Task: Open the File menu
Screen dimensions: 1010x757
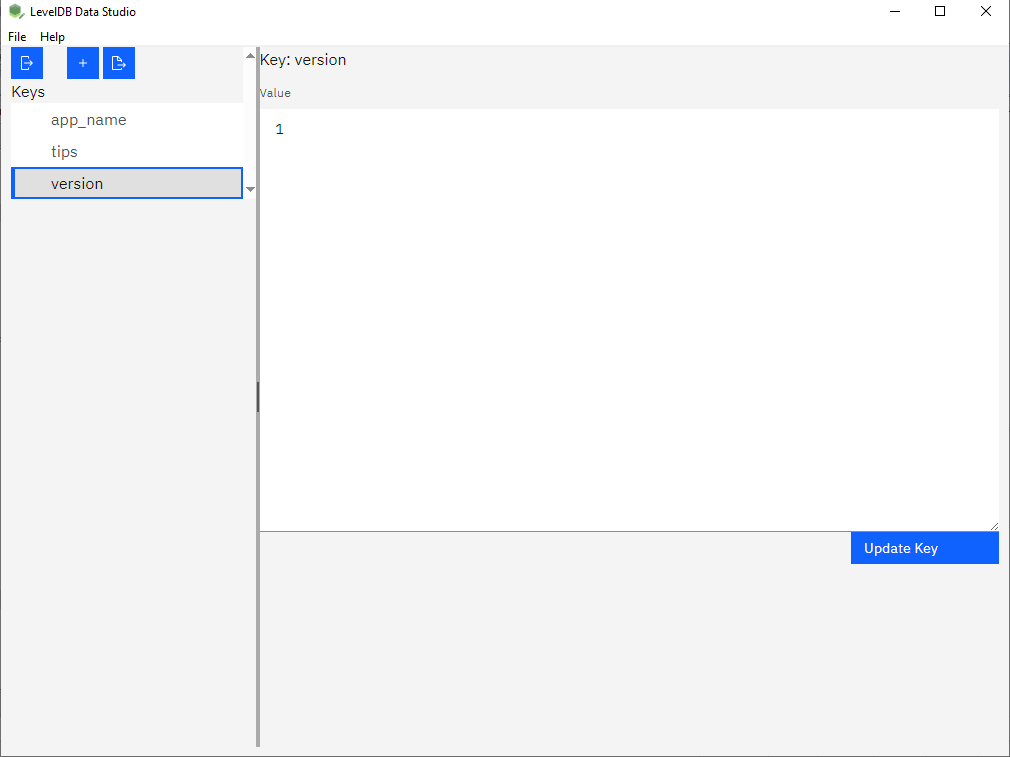Action: [x=16, y=36]
